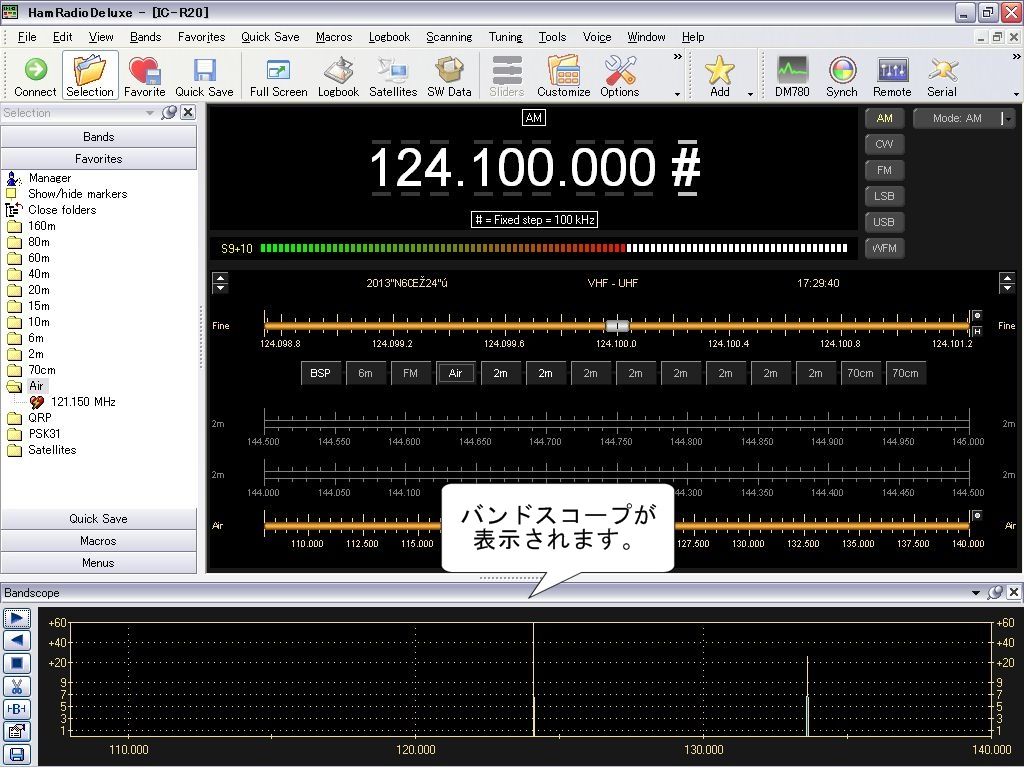This screenshot has height=768, width=1024.
Task: Launch DM780 from the toolbar
Action: 792,76
